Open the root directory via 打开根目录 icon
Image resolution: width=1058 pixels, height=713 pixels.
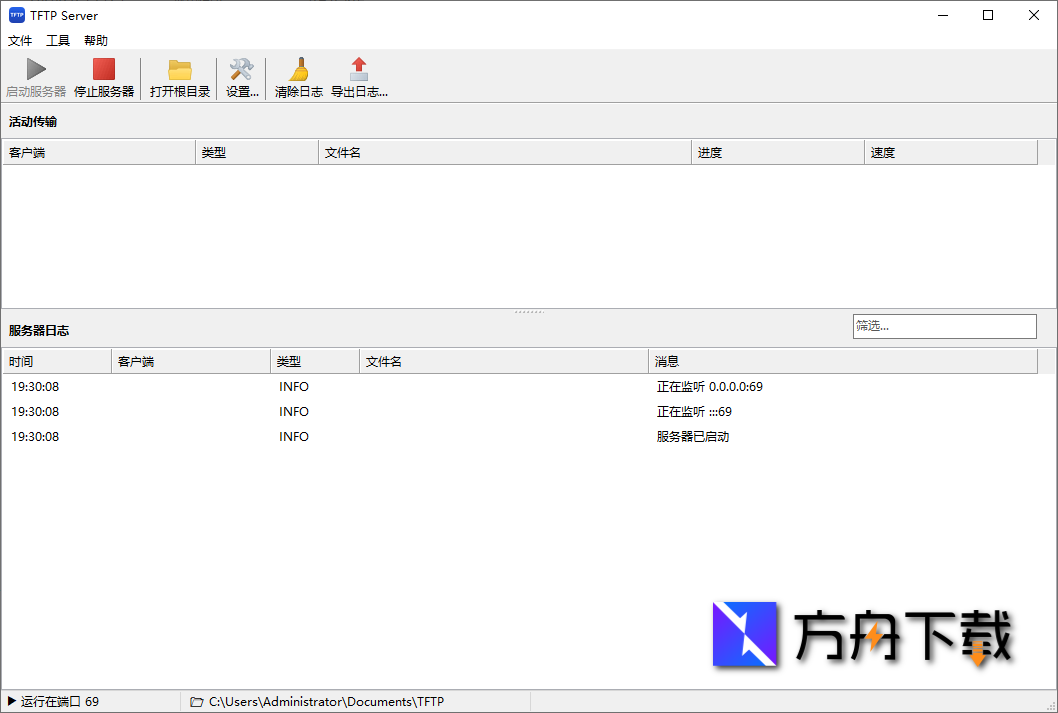[x=179, y=68]
